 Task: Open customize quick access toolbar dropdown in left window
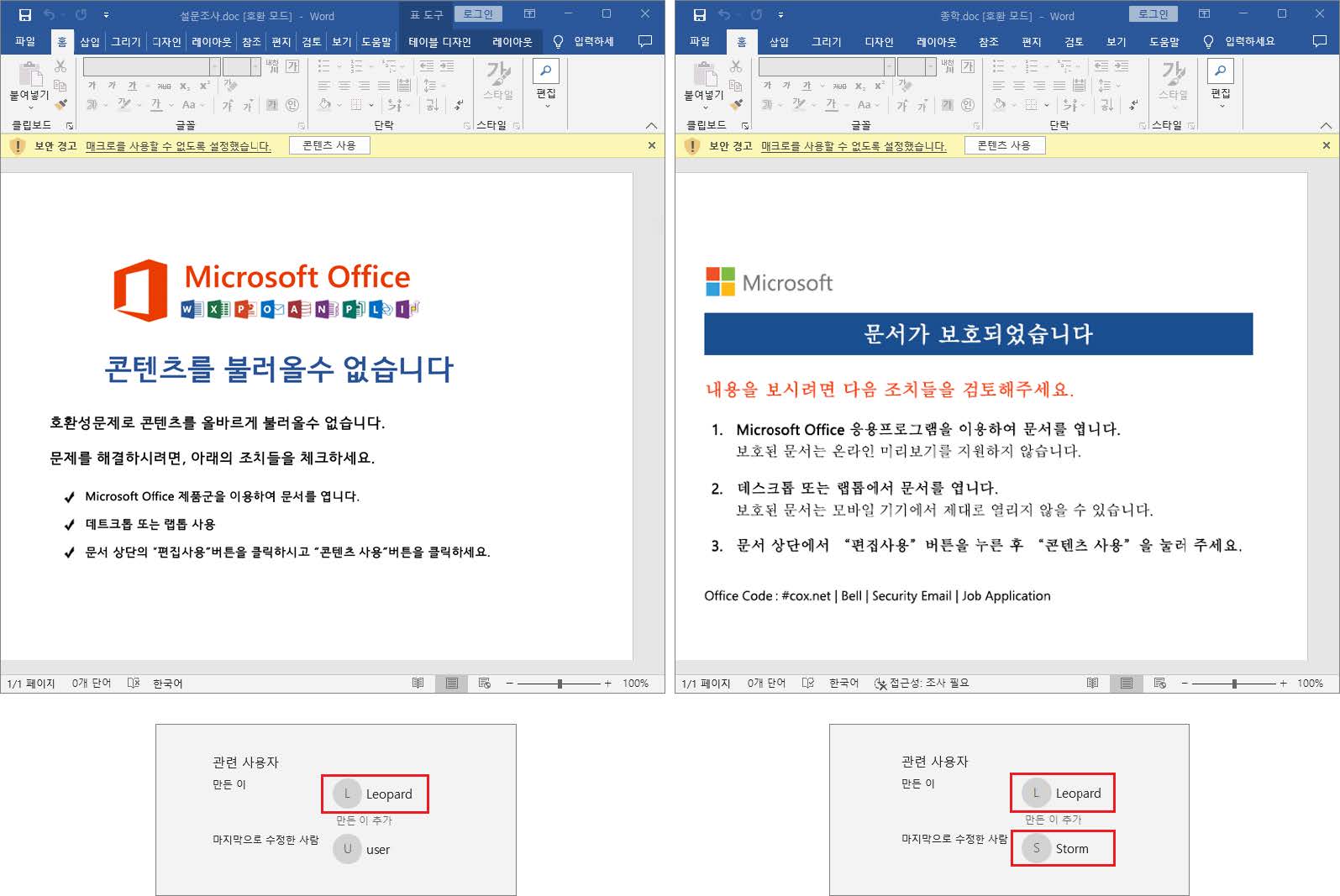(106, 14)
